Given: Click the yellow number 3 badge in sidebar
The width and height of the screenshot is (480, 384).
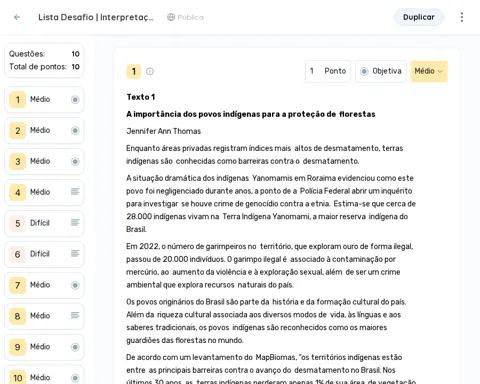Looking at the screenshot, I should coord(18,162).
